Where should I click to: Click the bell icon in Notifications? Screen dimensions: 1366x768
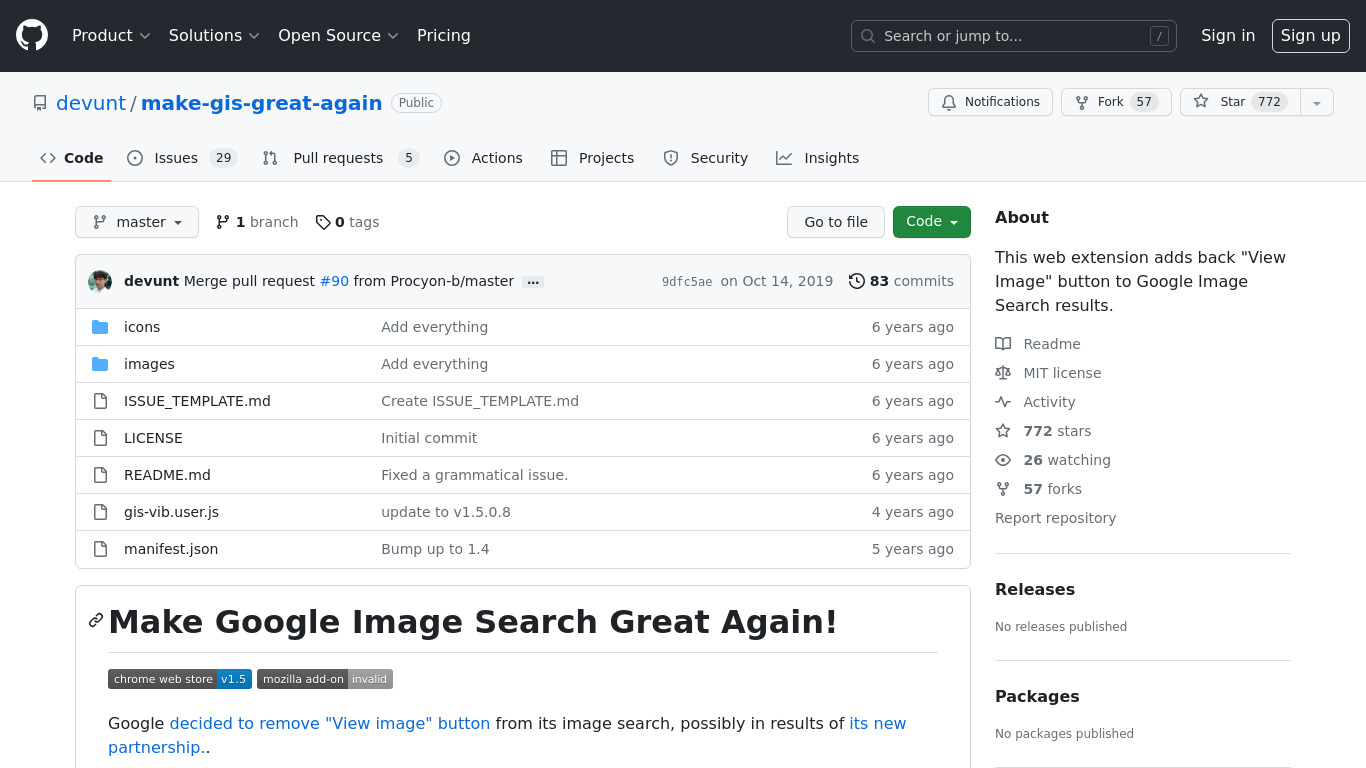click(x=949, y=102)
